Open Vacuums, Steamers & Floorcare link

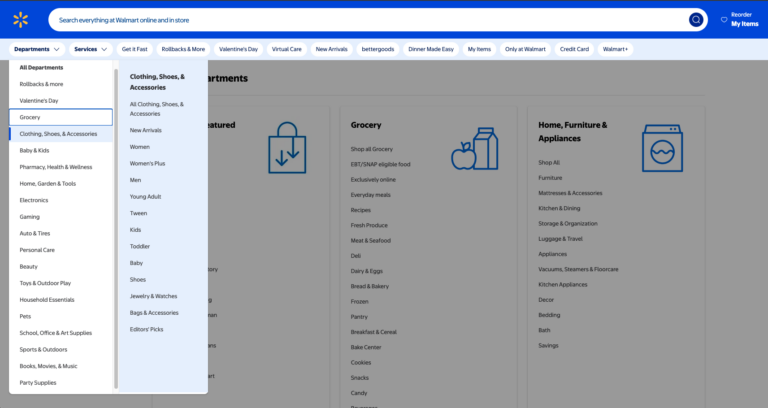point(578,269)
